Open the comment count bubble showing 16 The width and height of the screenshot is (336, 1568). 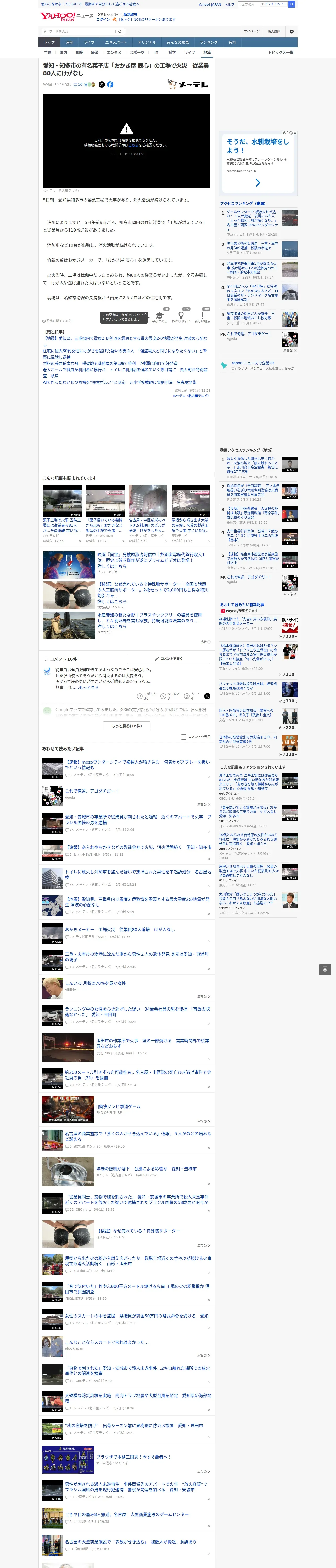tap(78, 85)
